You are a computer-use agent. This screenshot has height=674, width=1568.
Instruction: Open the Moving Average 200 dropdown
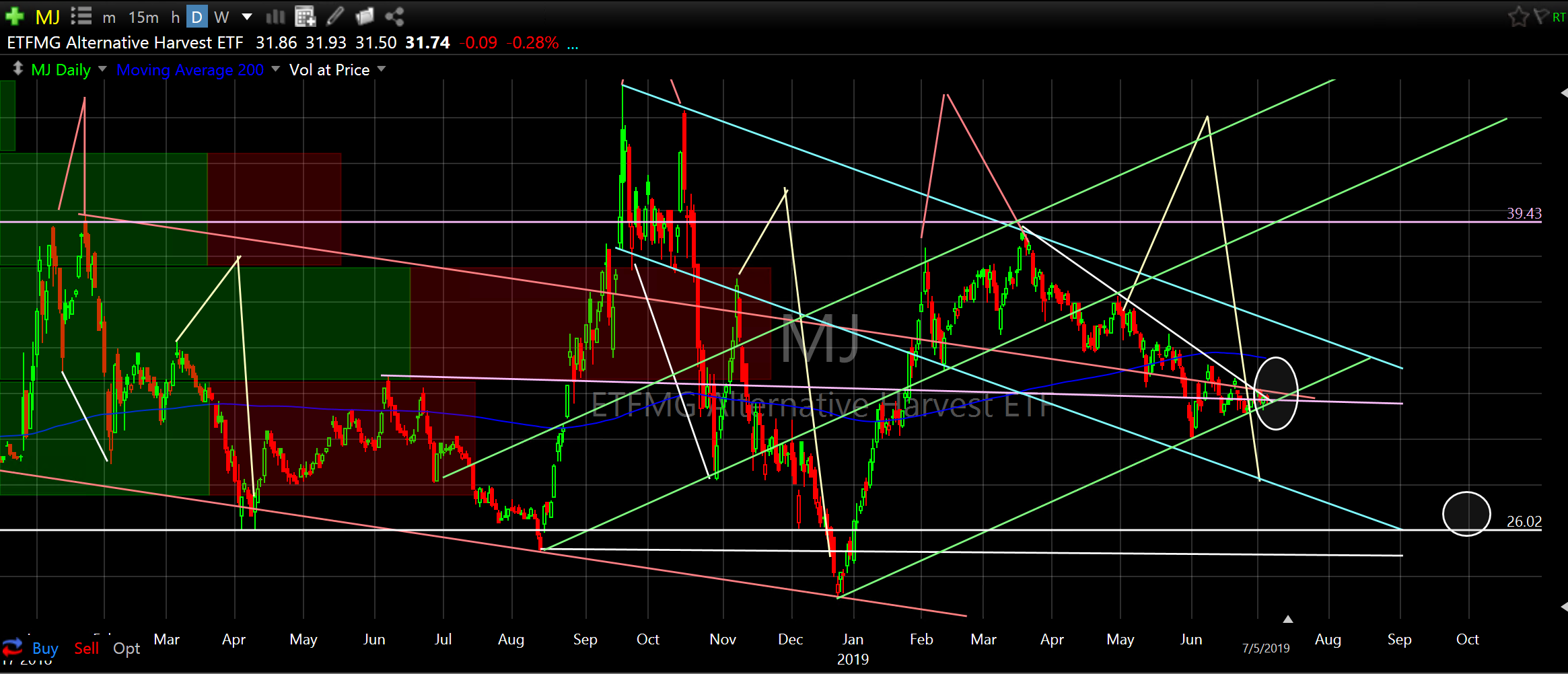tap(275, 69)
